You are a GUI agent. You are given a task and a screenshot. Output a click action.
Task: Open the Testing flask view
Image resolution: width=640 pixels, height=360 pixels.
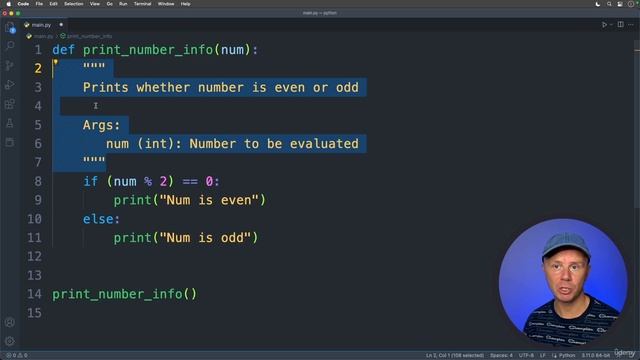pyautogui.click(x=10, y=123)
